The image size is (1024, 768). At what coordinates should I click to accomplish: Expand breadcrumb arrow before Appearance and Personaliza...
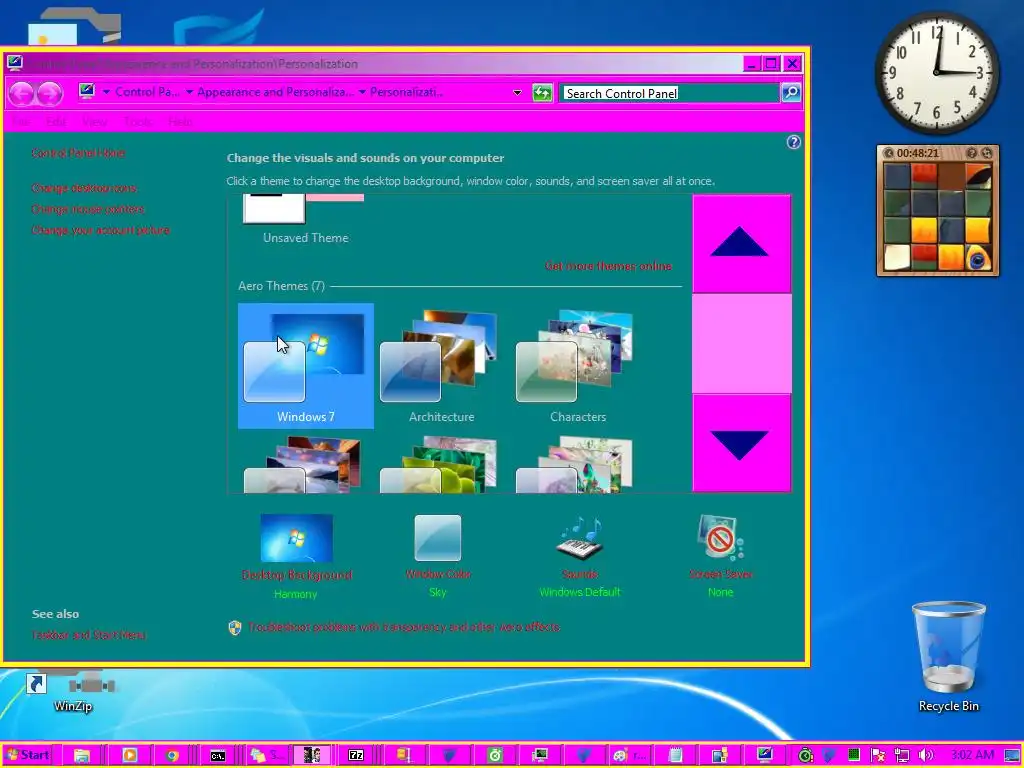(x=189, y=92)
